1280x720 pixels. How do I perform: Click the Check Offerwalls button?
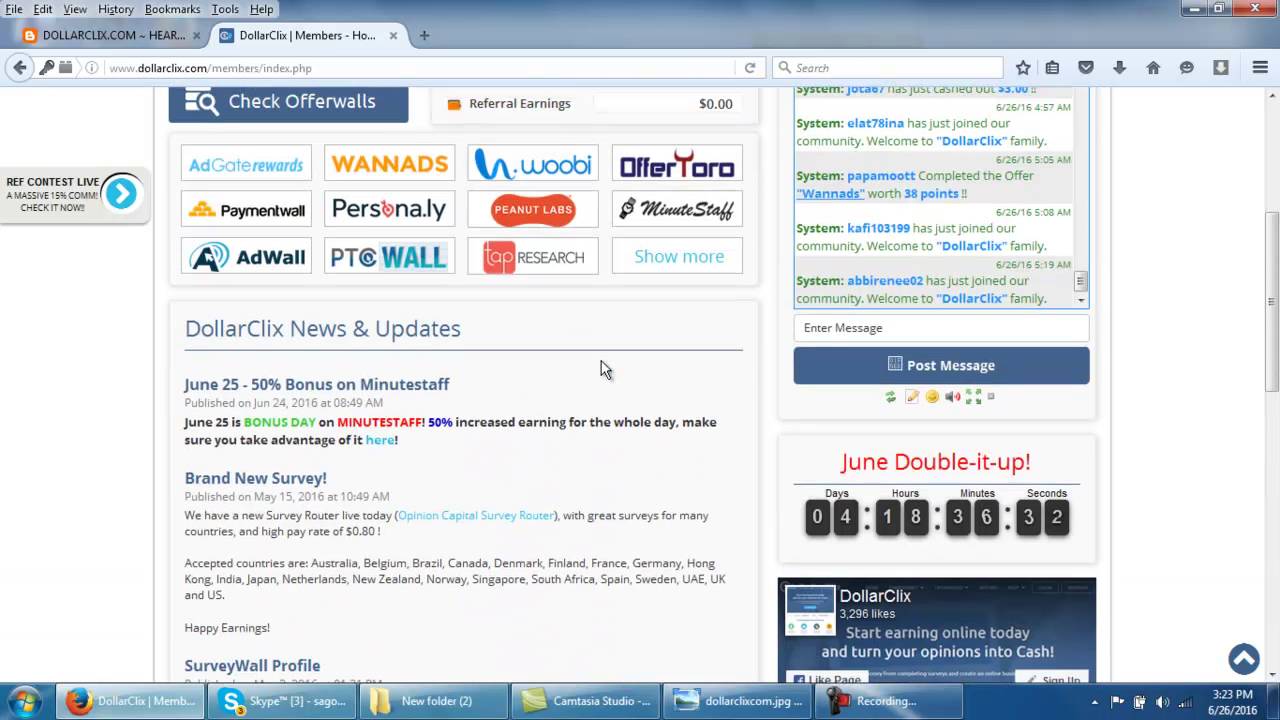click(x=288, y=104)
